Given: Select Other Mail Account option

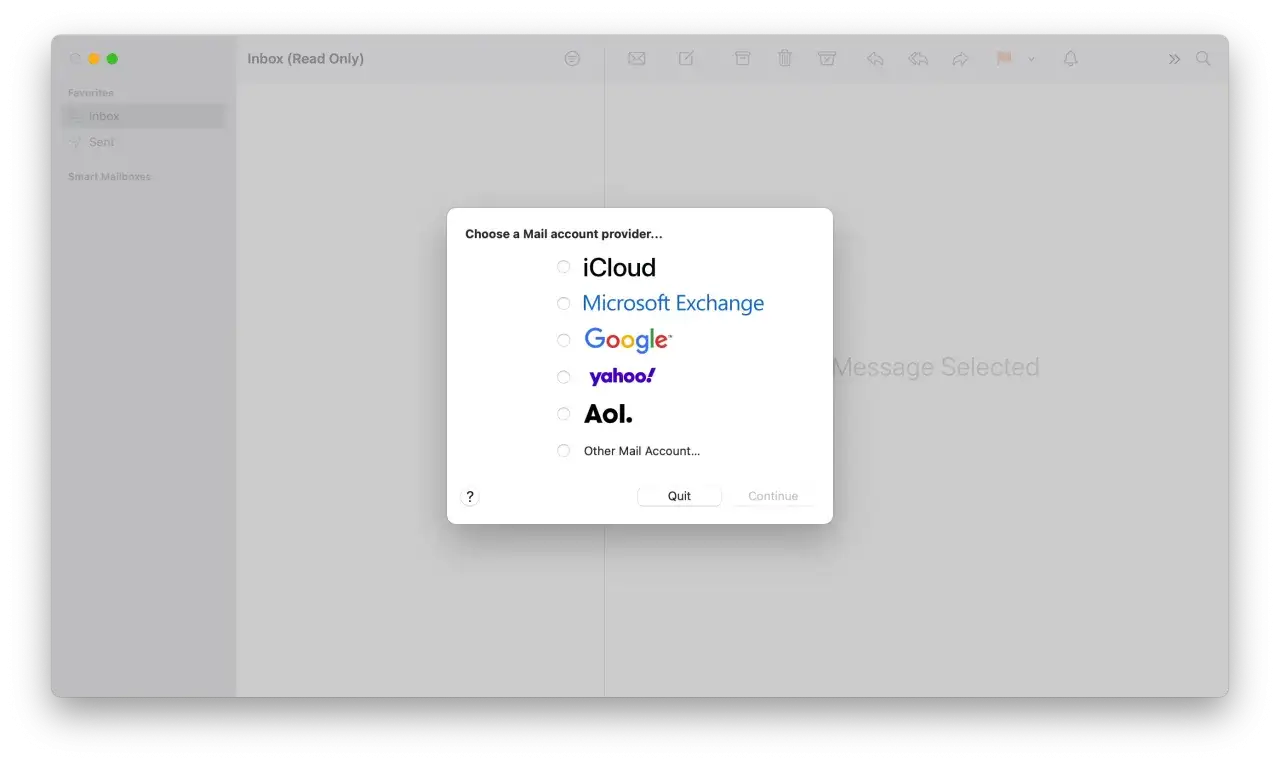Looking at the screenshot, I should pyautogui.click(x=563, y=450).
